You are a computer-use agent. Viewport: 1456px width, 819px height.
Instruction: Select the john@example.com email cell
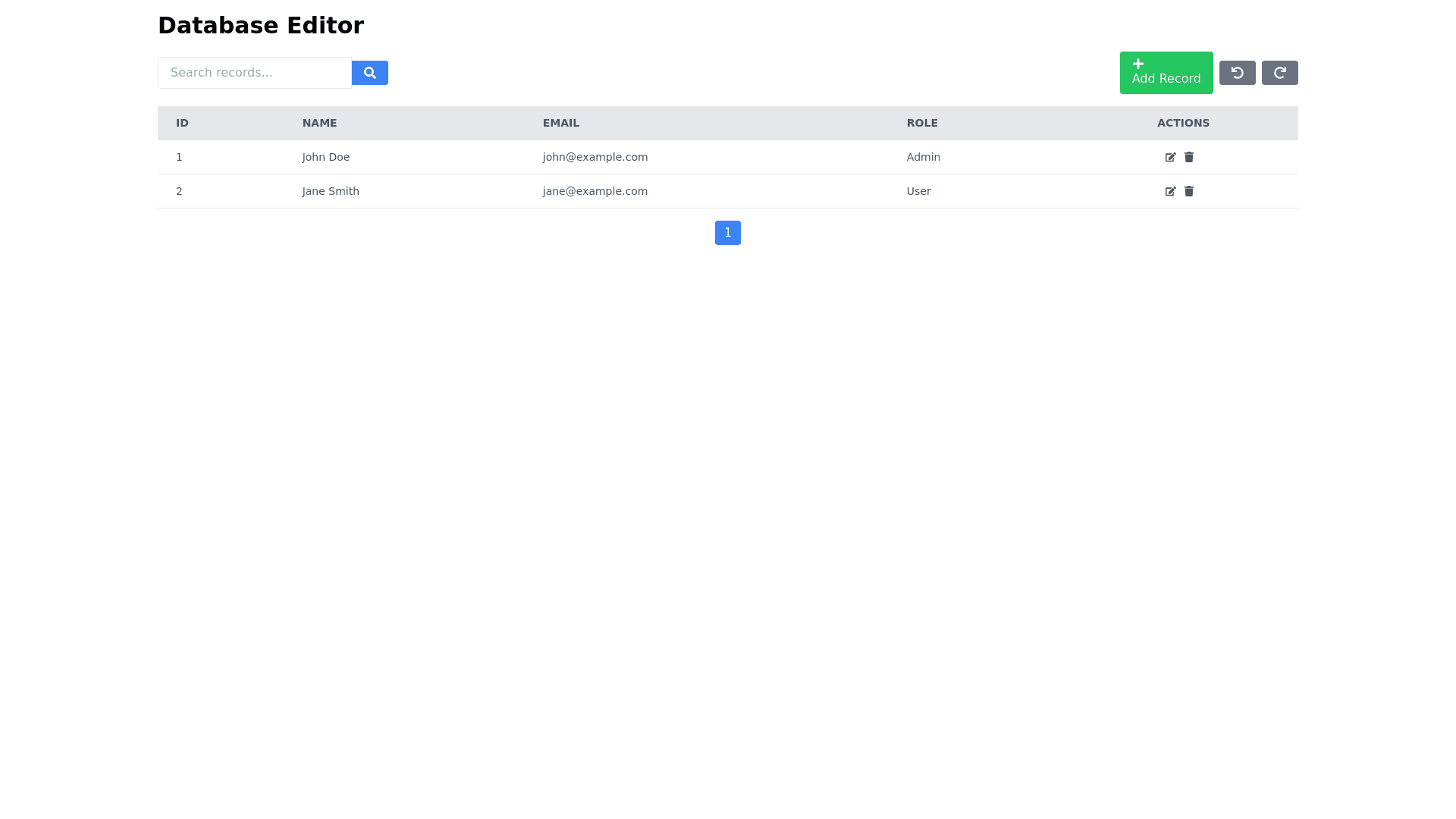click(x=595, y=157)
